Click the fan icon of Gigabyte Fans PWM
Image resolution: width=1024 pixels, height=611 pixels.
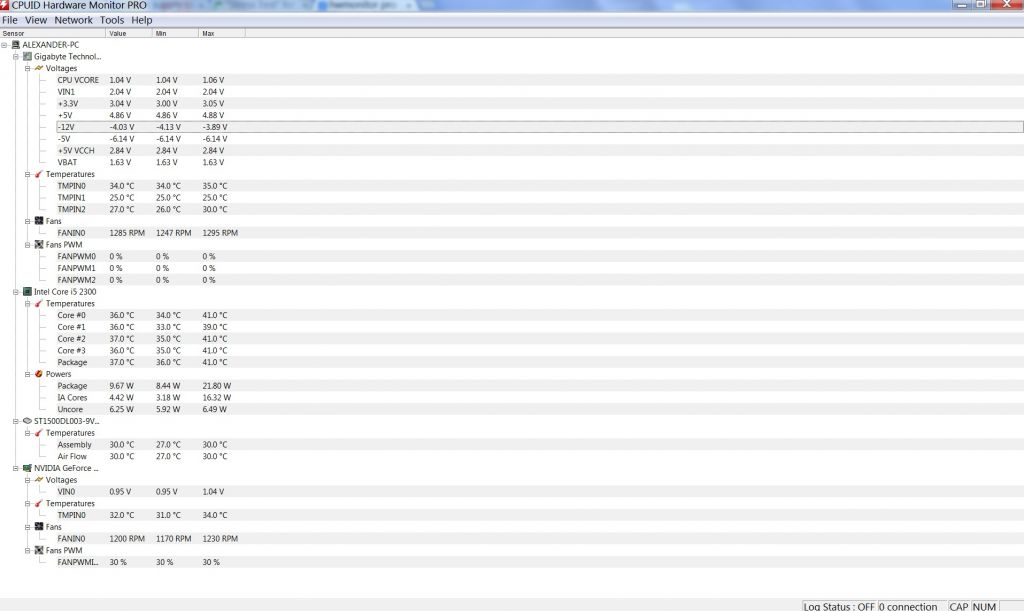click(39, 244)
